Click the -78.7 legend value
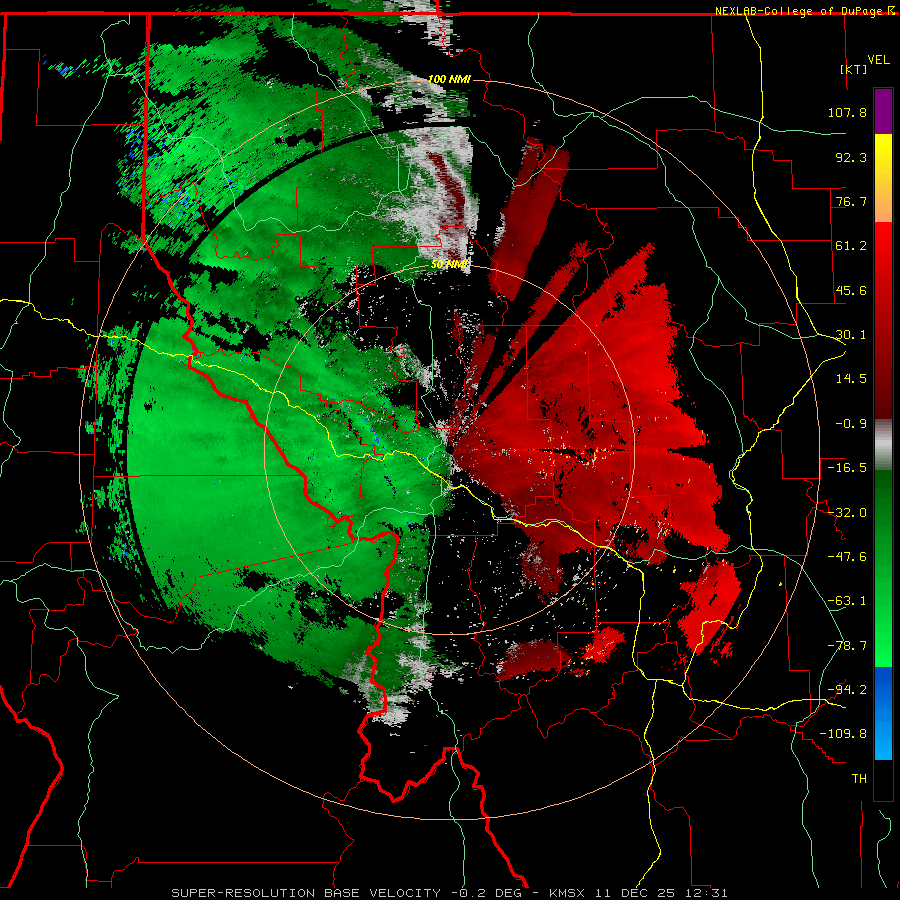The height and width of the screenshot is (900, 900). click(847, 646)
